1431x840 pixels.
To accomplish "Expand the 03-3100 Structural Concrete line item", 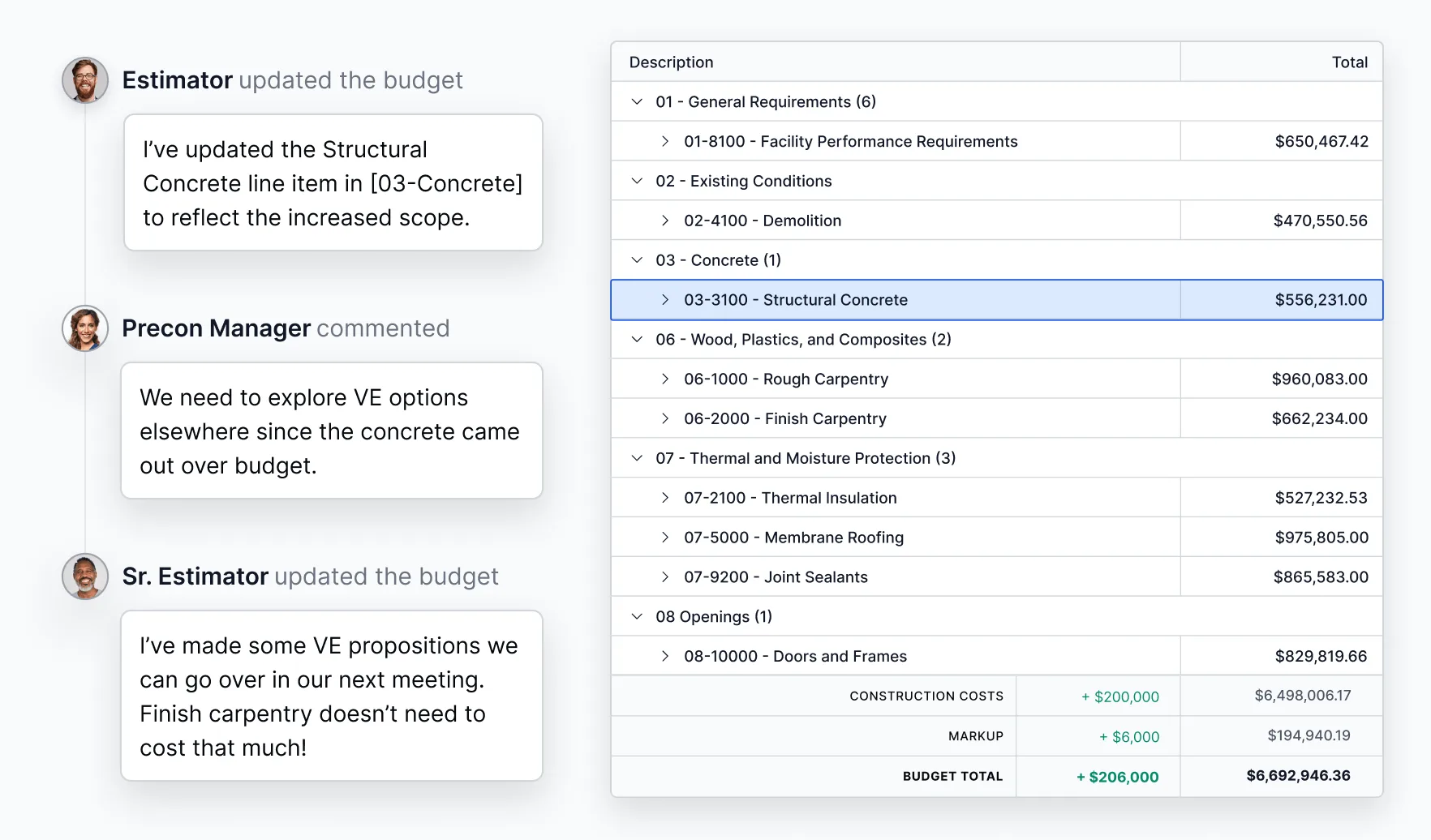I will [x=665, y=299].
